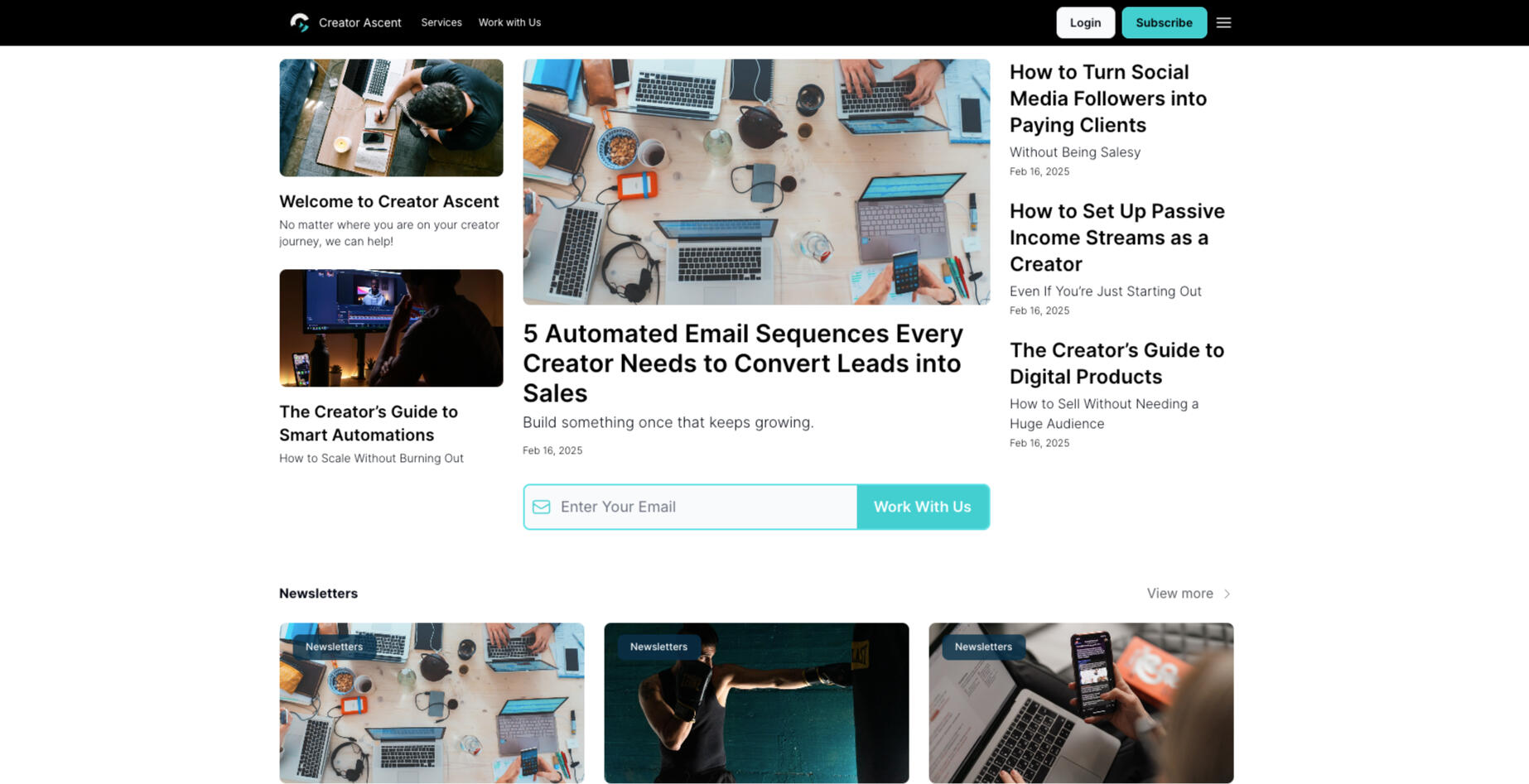Open The Creator's Guide to Digital Products

click(x=1117, y=363)
